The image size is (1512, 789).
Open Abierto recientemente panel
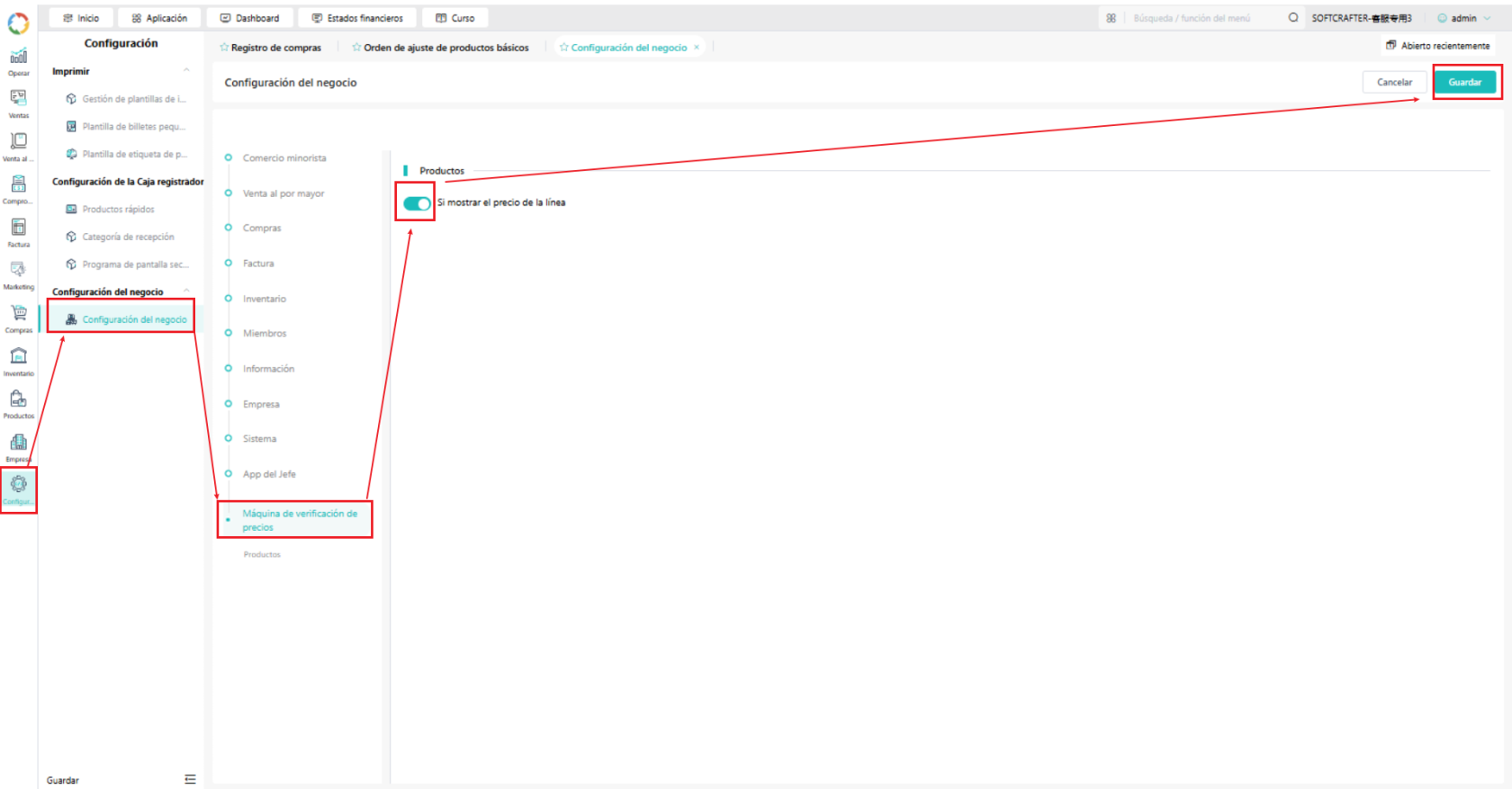coord(1438,45)
